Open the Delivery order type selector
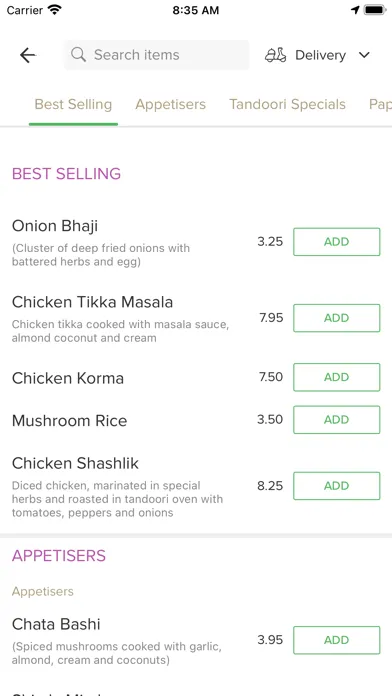This screenshot has height=696, width=392. point(318,55)
